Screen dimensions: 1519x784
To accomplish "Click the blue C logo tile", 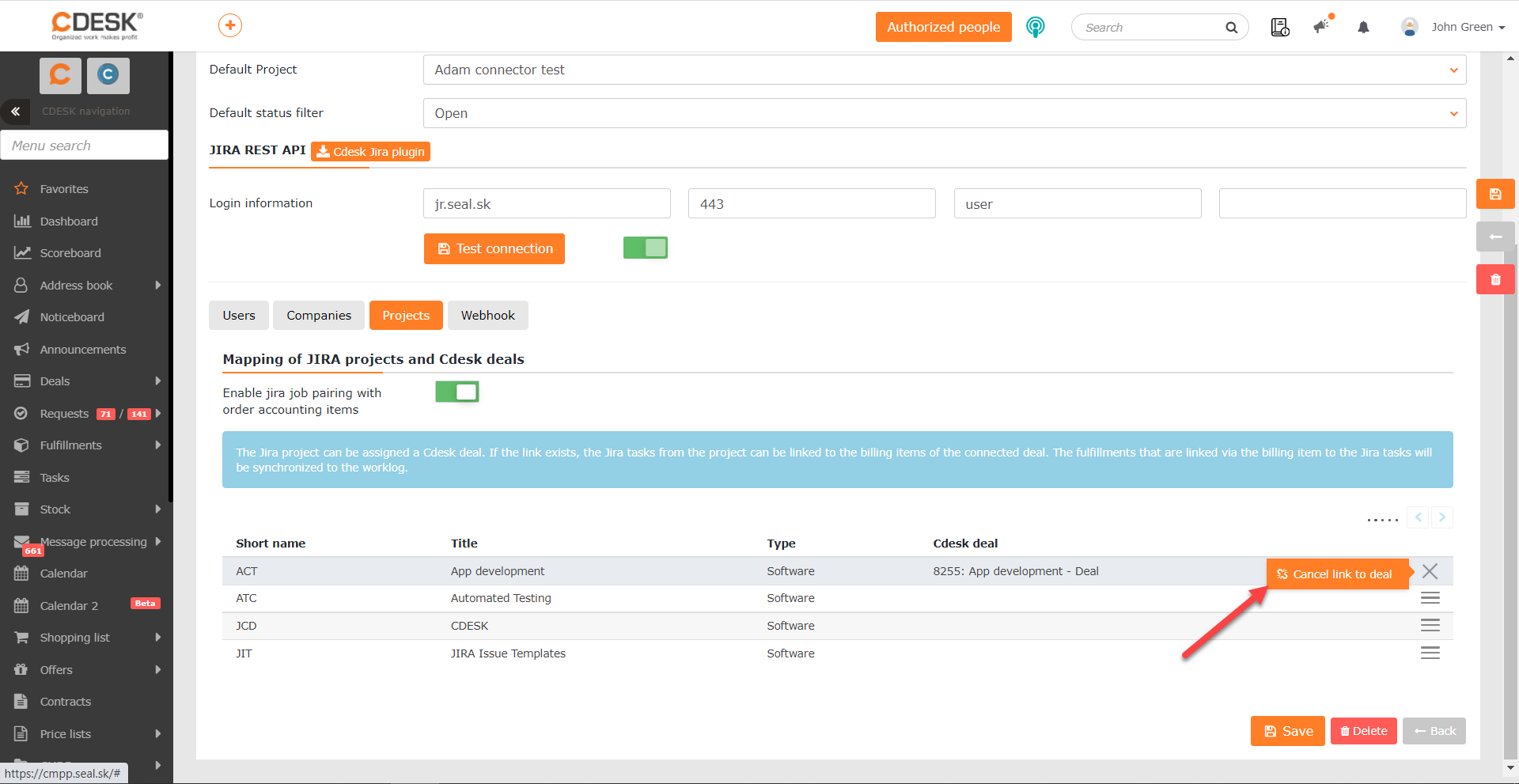I will 108,75.
